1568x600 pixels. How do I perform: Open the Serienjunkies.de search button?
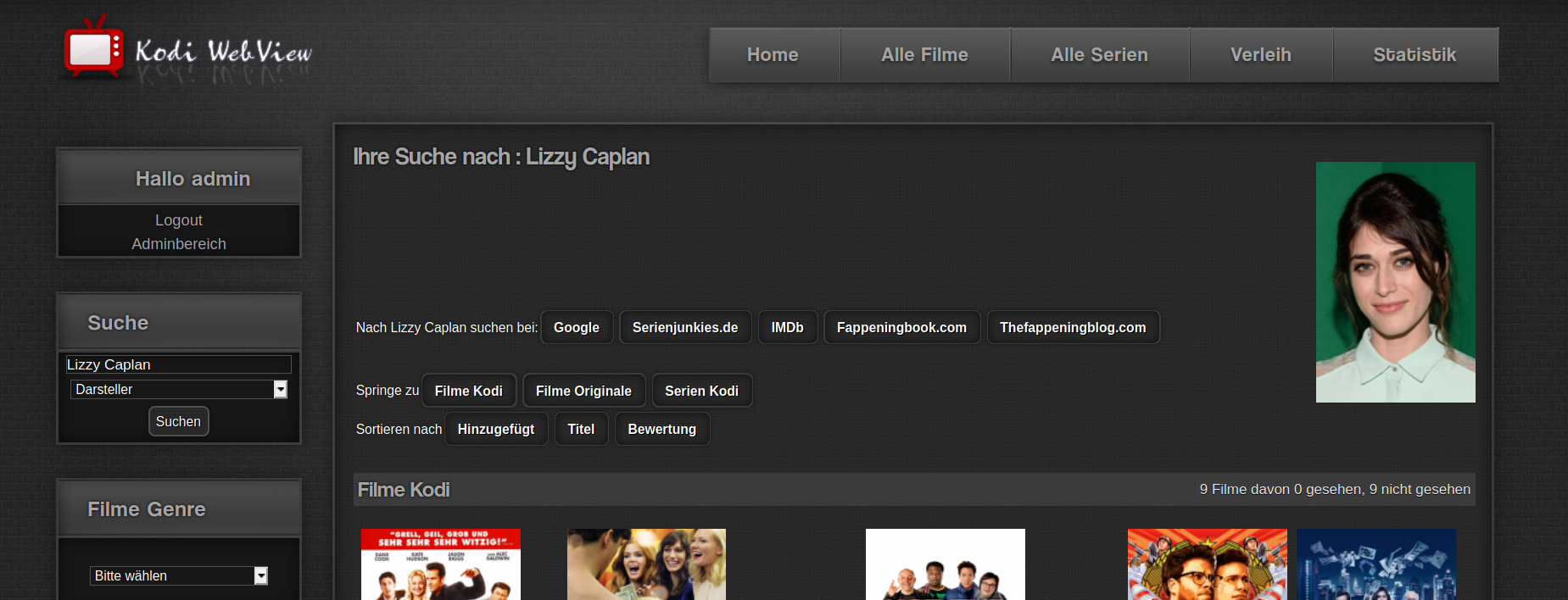click(685, 327)
